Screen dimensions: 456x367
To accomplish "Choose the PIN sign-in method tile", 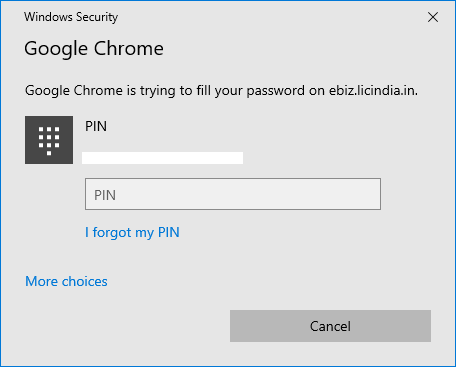I will pos(49,140).
